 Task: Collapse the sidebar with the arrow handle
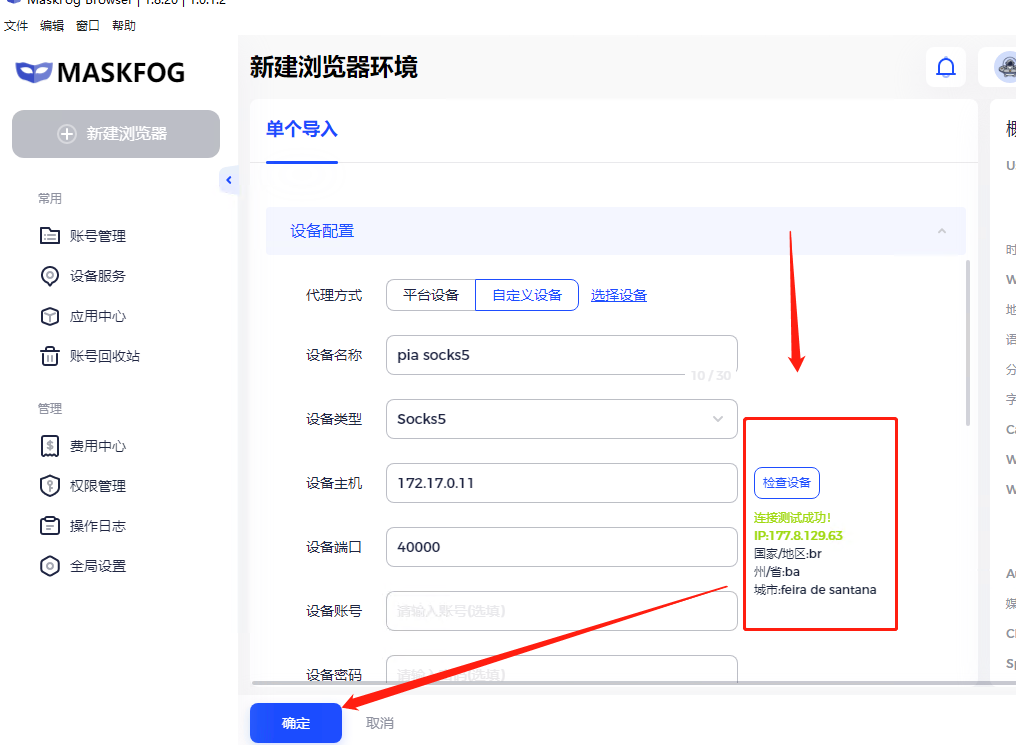tap(229, 180)
